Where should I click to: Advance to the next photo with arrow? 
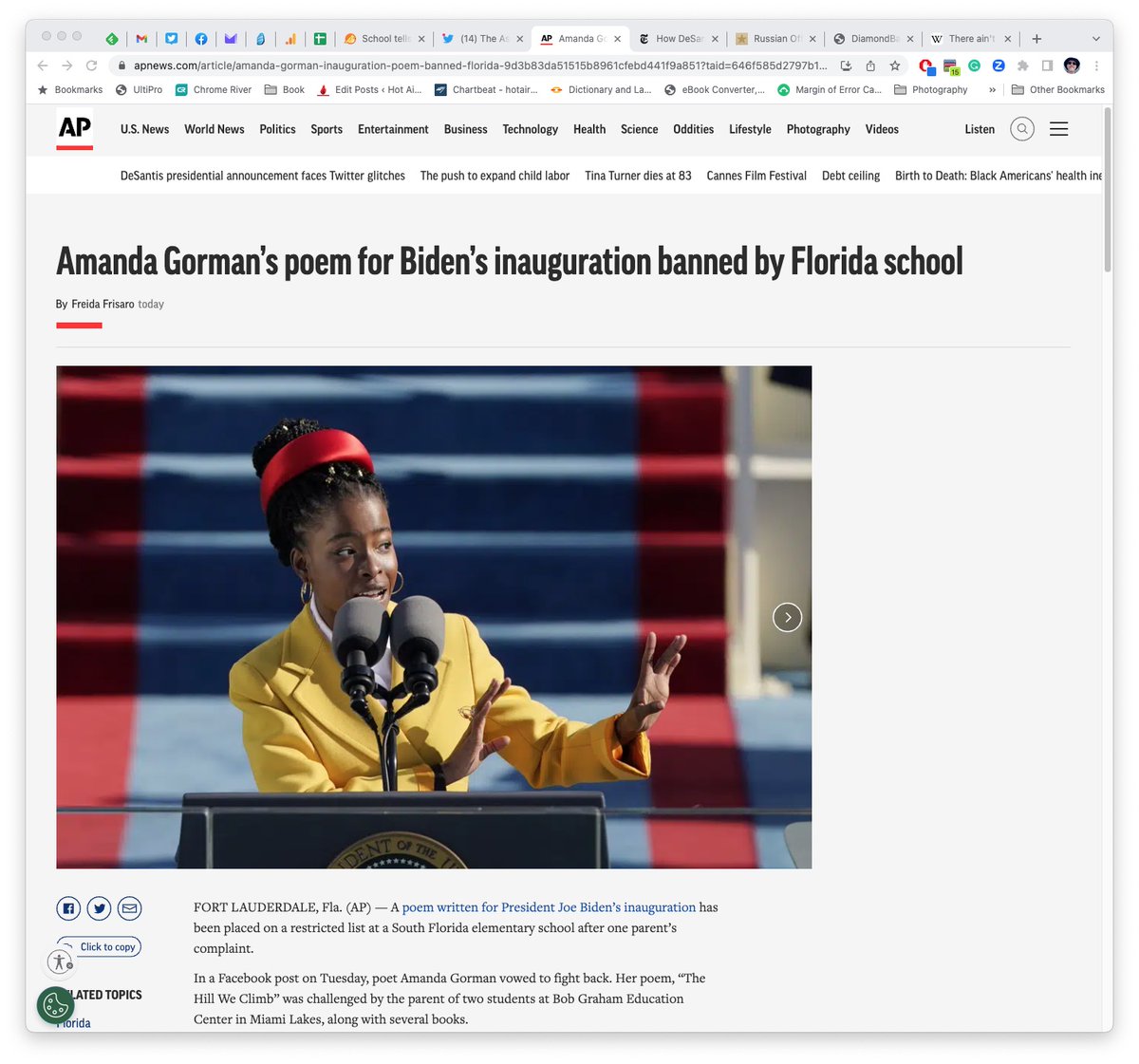(787, 617)
